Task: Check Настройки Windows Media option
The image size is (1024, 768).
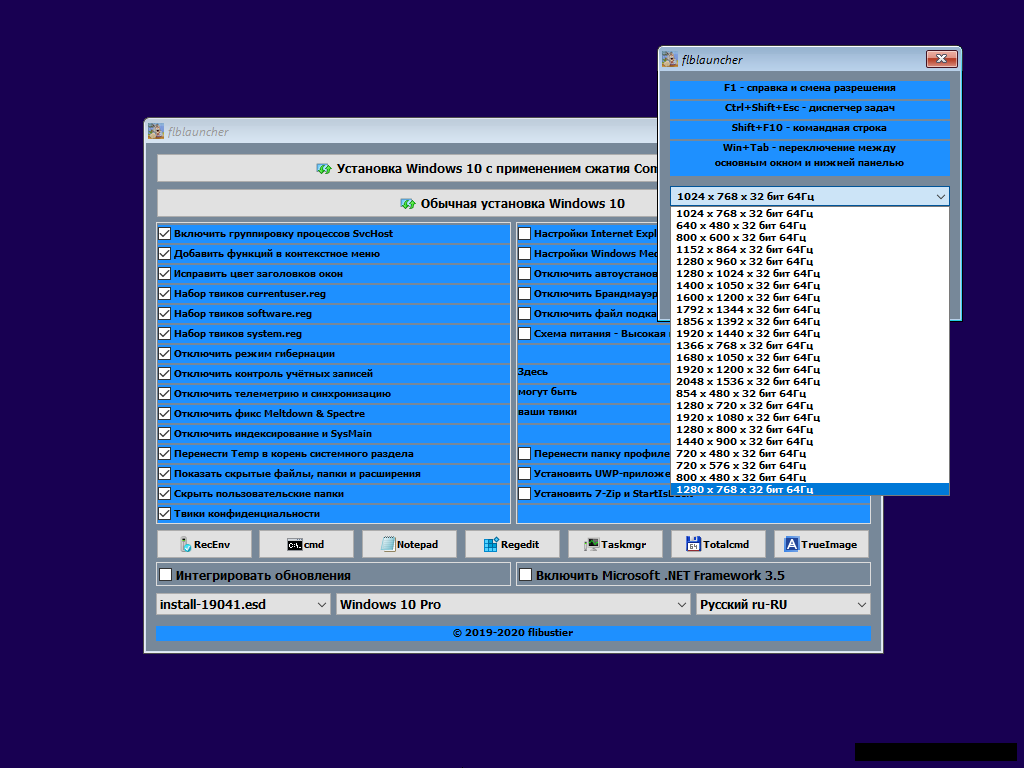Action: (x=524, y=253)
